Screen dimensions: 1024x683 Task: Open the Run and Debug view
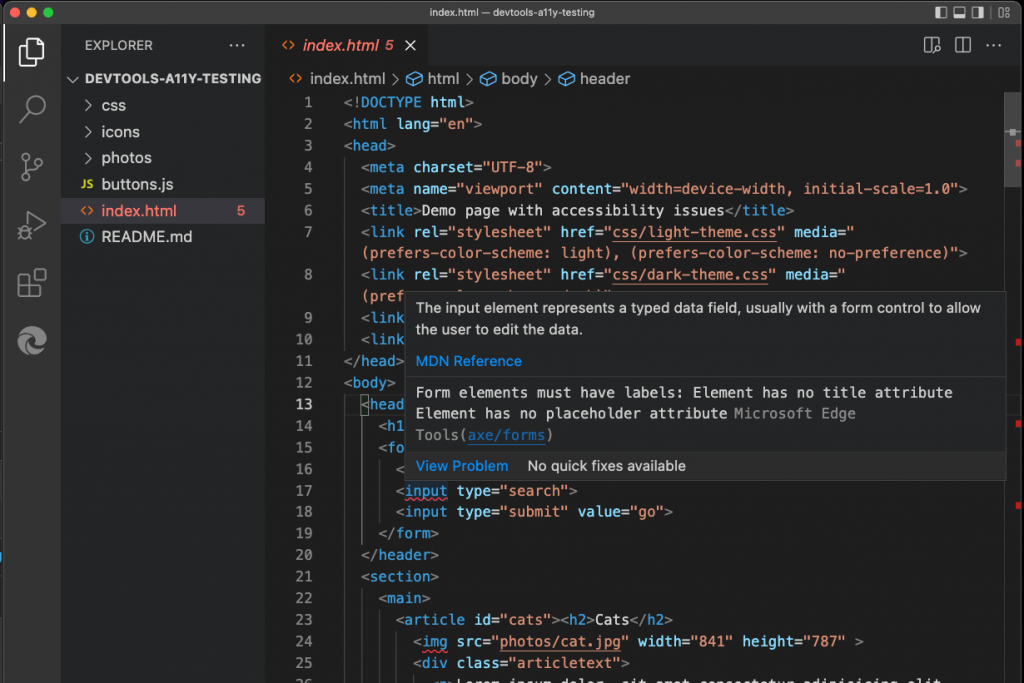point(31,225)
